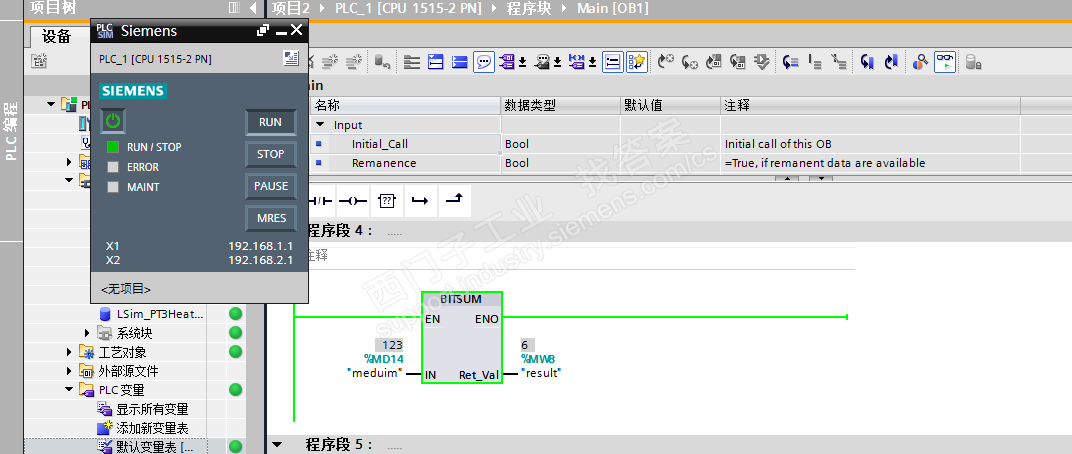
Task: Expand the 系统块 tree node
Action: click(87, 333)
